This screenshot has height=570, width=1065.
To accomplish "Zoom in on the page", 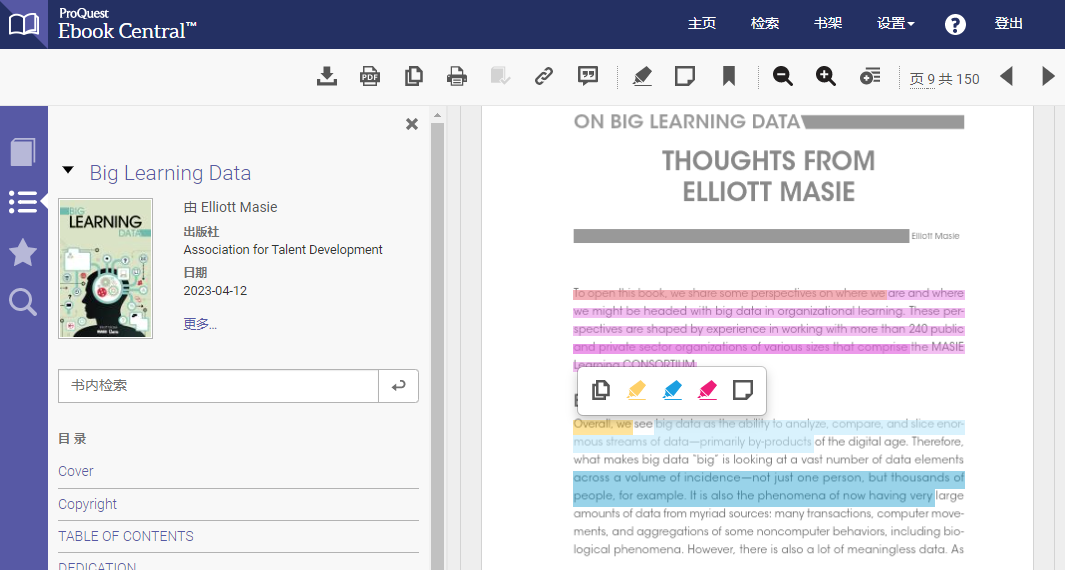I will click(826, 76).
